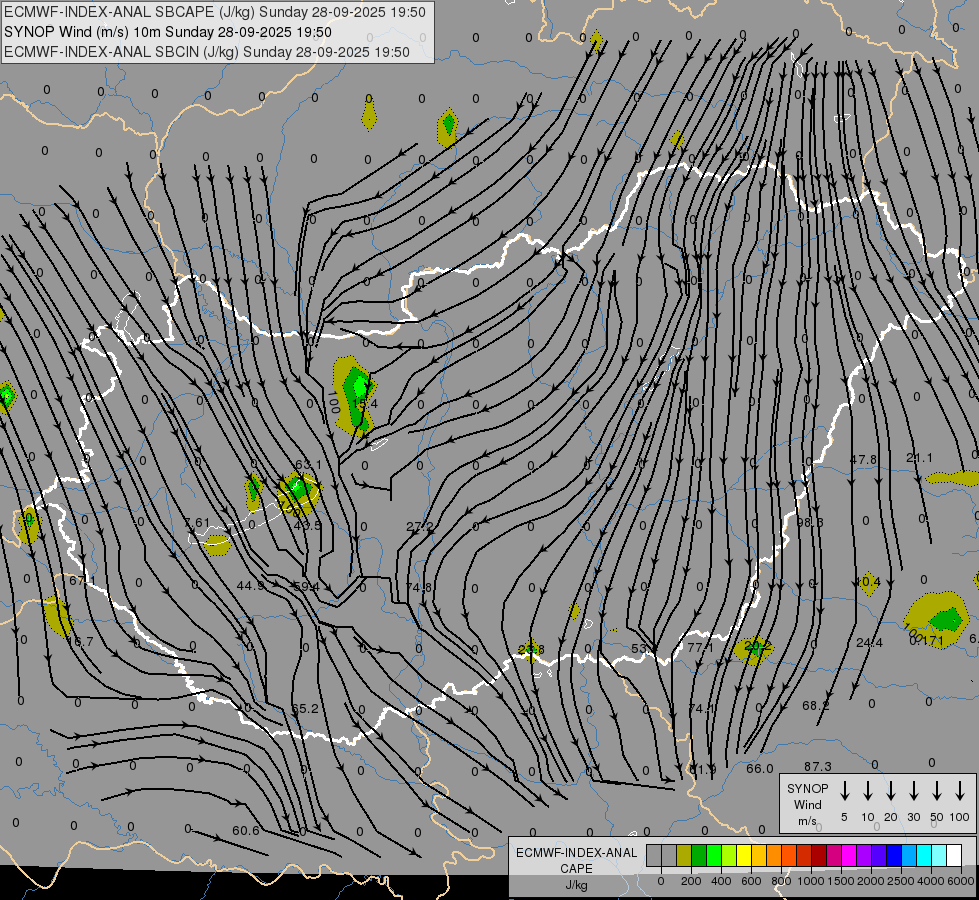Click the CAPE value 63.1 on map
979x900 pixels.
click(x=308, y=464)
